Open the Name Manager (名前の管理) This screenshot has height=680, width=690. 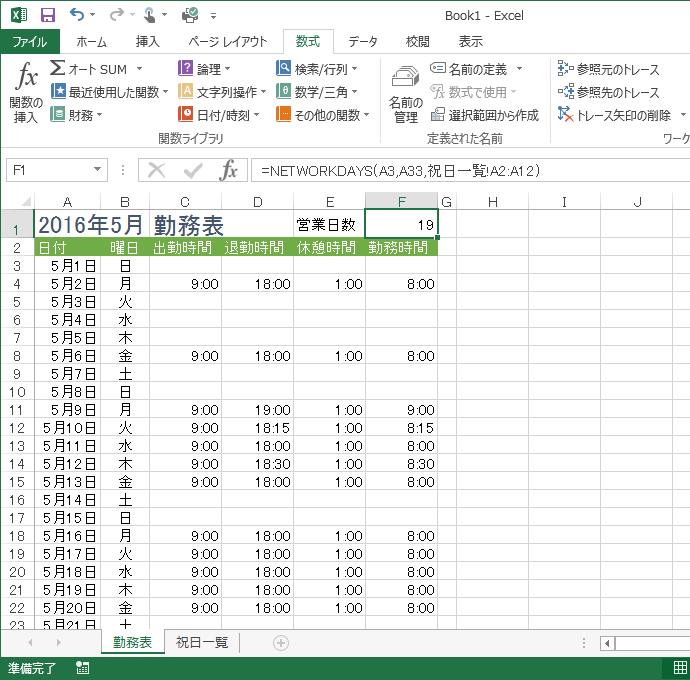(x=405, y=94)
